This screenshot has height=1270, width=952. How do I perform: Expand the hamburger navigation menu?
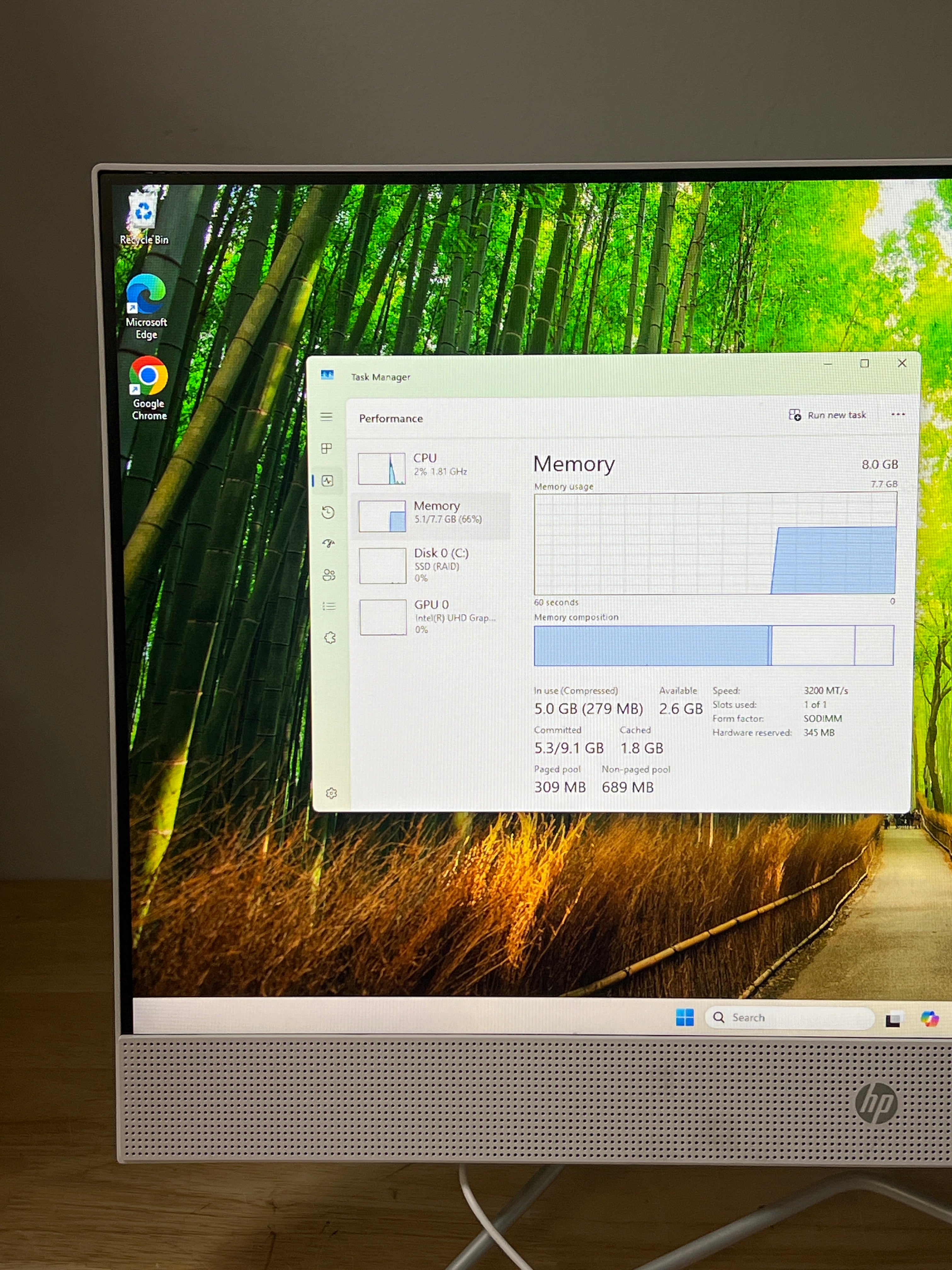pos(326,417)
